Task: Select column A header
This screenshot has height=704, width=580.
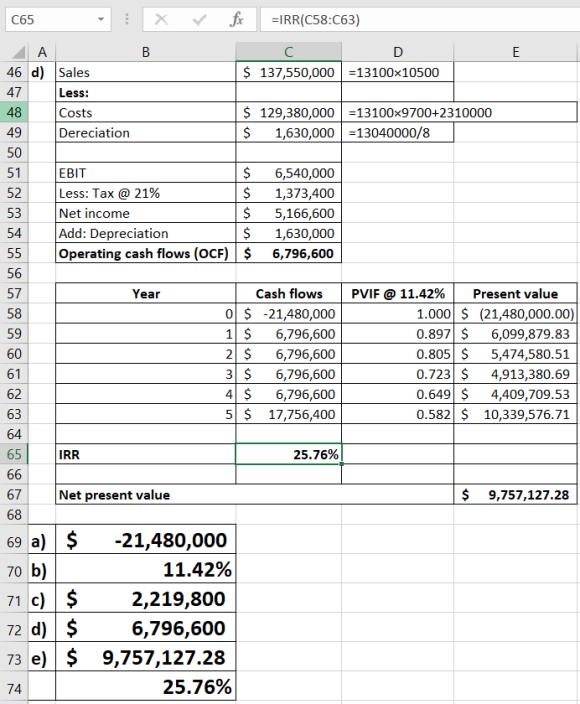Action: (x=42, y=52)
